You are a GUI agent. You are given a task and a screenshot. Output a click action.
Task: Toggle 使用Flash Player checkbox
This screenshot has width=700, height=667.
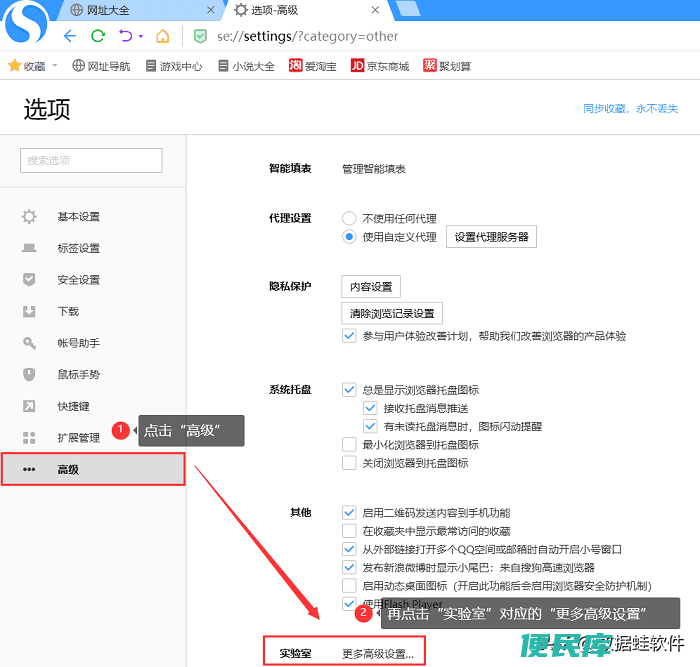tap(349, 604)
